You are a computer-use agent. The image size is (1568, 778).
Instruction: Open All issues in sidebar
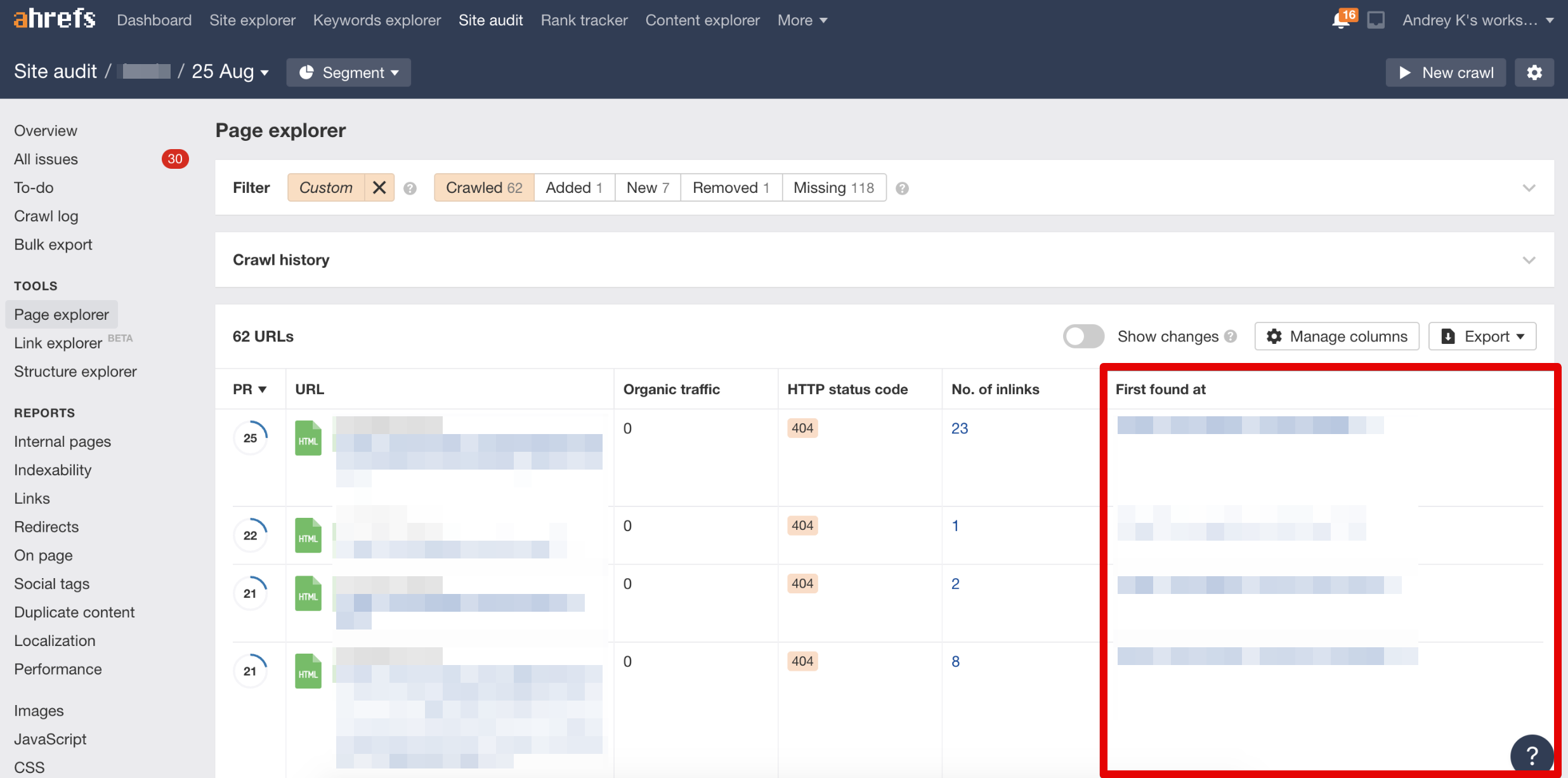(46, 159)
